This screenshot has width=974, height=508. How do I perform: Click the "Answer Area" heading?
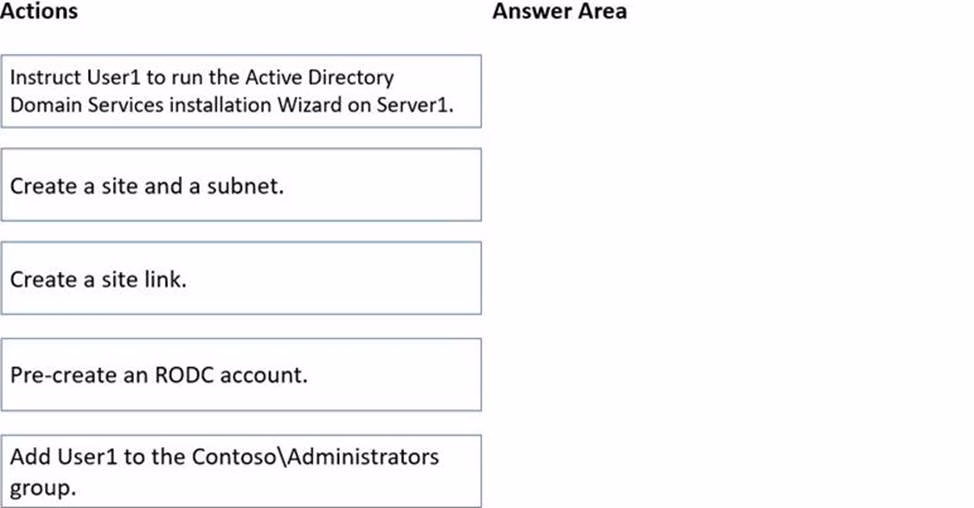[559, 12]
